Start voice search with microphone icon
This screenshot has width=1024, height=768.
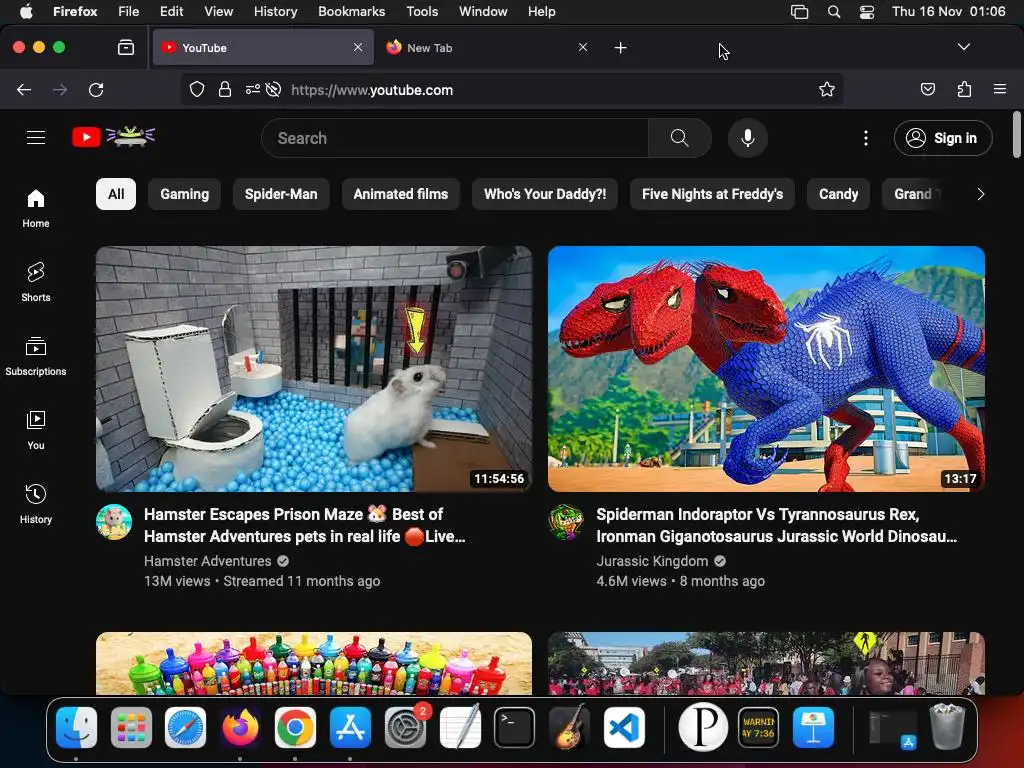point(748,138)
